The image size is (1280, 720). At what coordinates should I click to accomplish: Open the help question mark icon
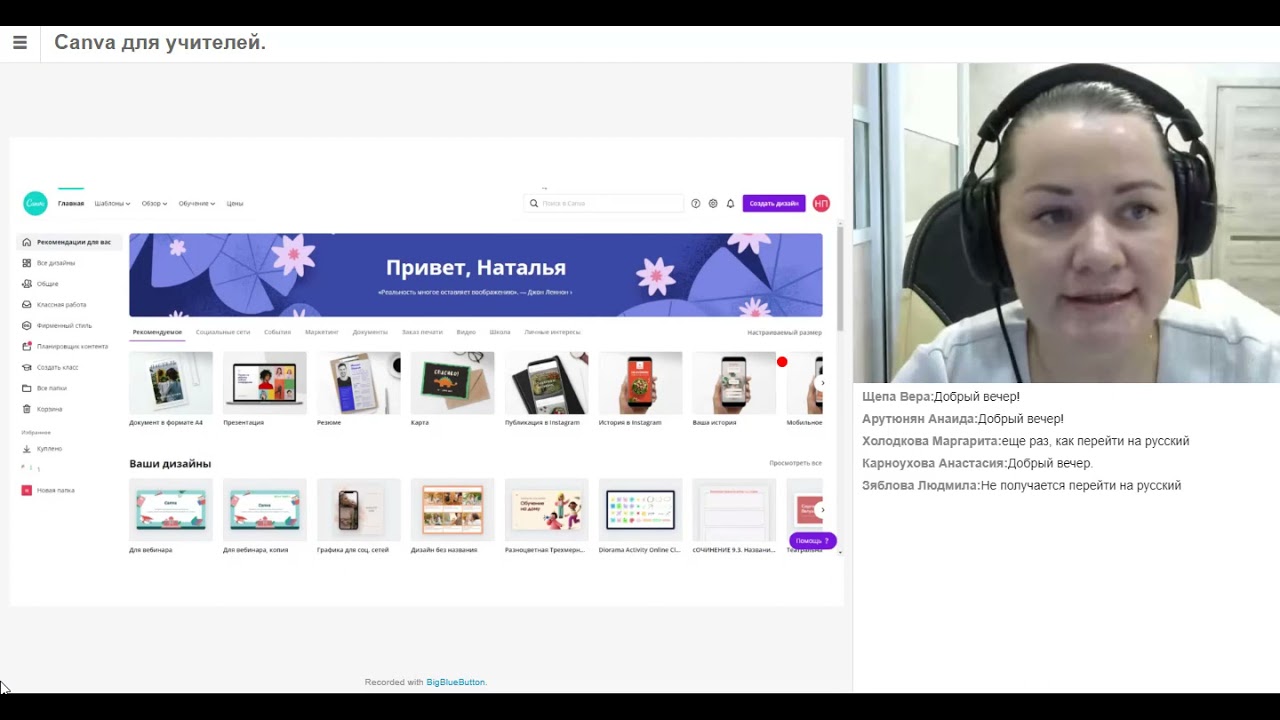696,203
